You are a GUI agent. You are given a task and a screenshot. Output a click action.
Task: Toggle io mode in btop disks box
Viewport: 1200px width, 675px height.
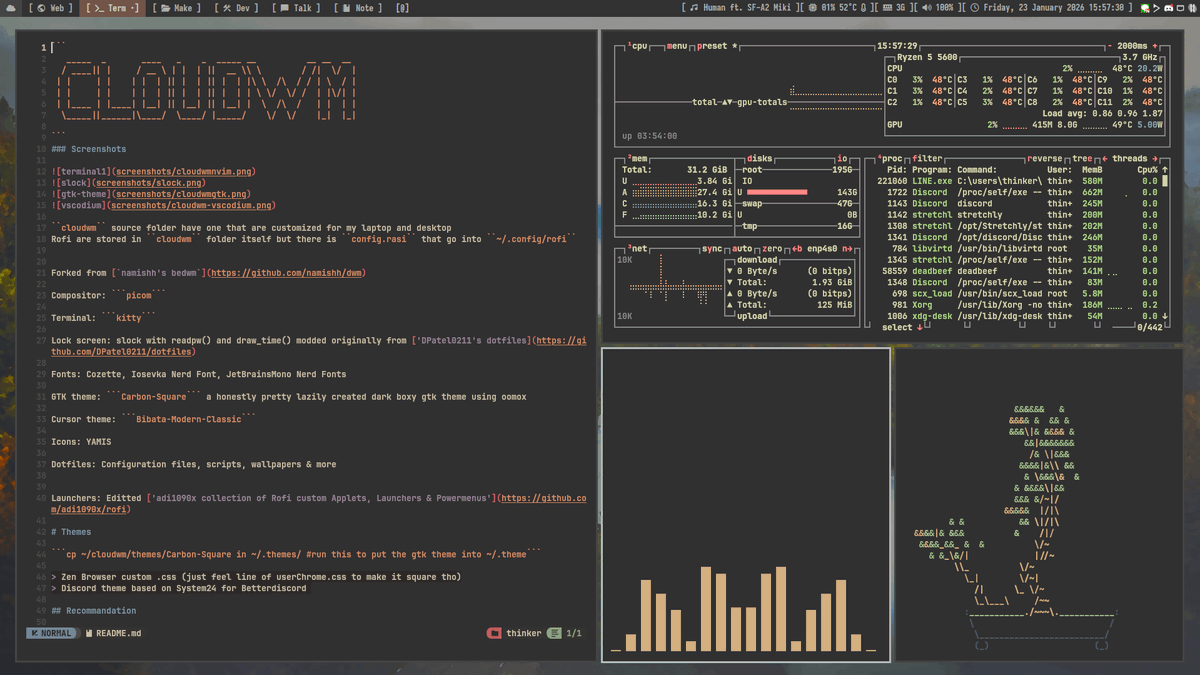pyautogui.click(x=843, y=159)
